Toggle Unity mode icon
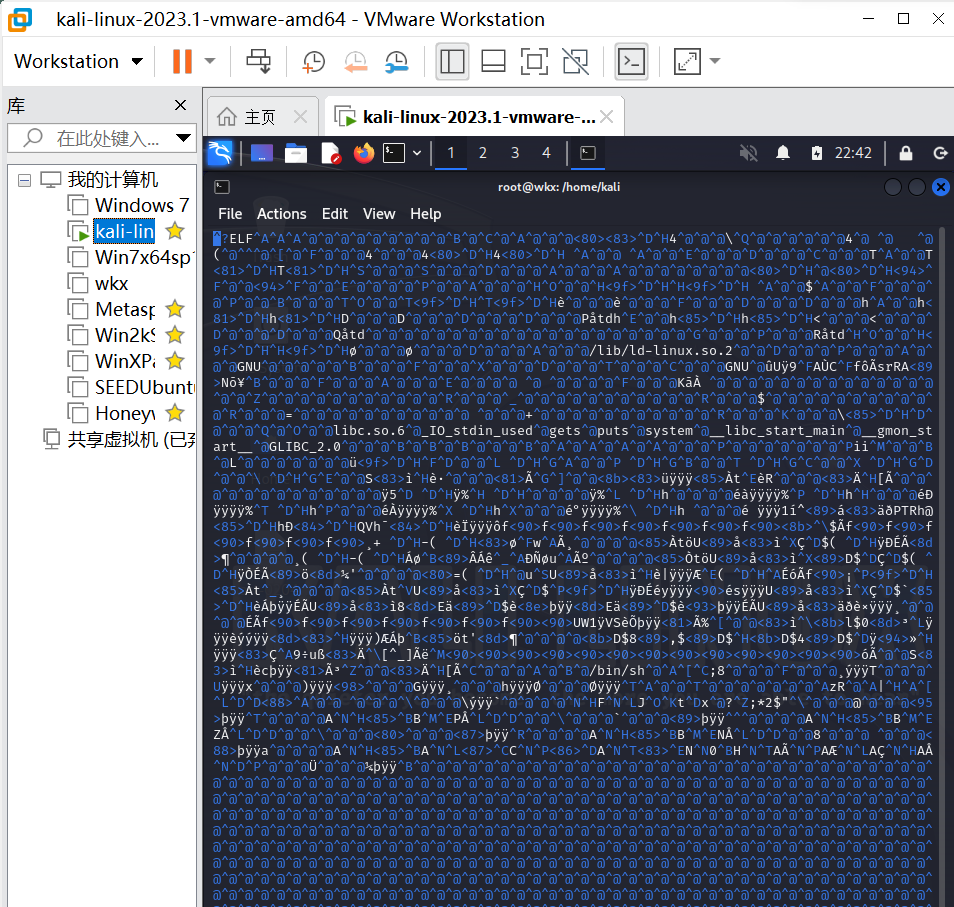Screen dimensions: 954x907 pyautogui.click(x=576, y=61)
